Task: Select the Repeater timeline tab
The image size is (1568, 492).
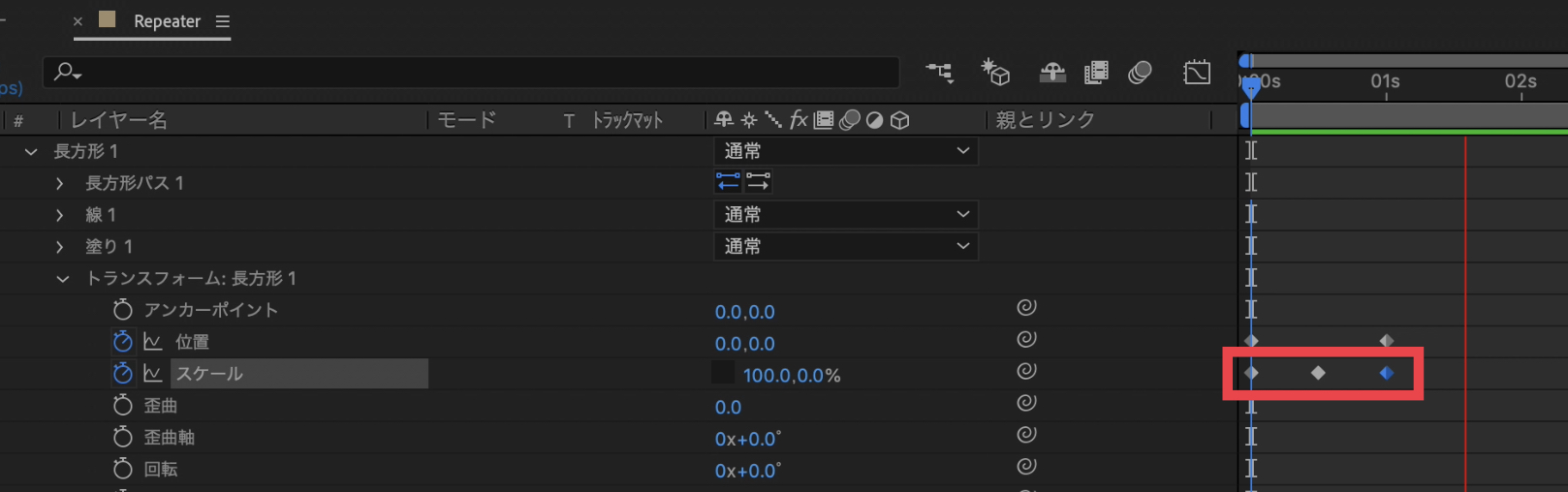Action: [x=167, y=21]
